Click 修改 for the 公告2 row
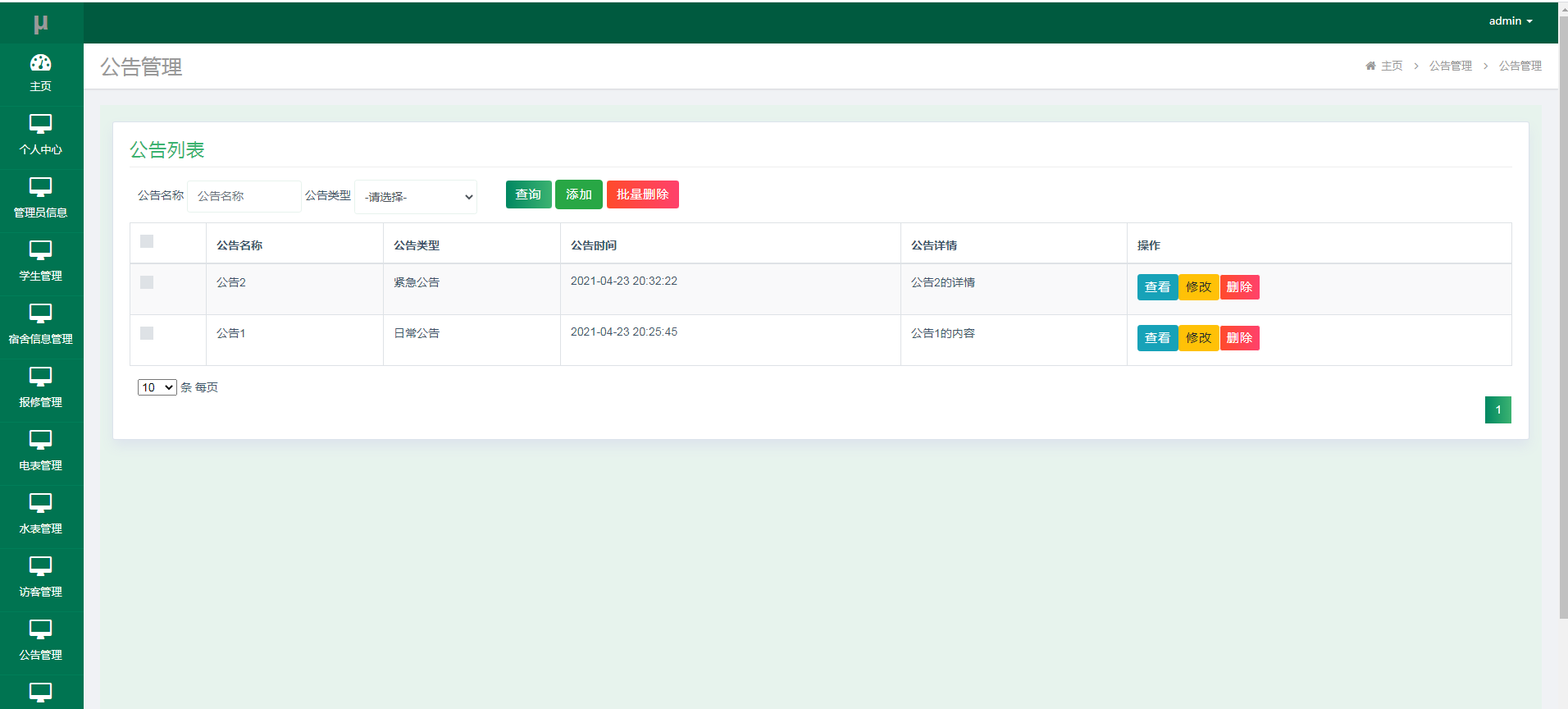Image resolution: width=1568 pixels, height=709 pixels. (1199, 287)
